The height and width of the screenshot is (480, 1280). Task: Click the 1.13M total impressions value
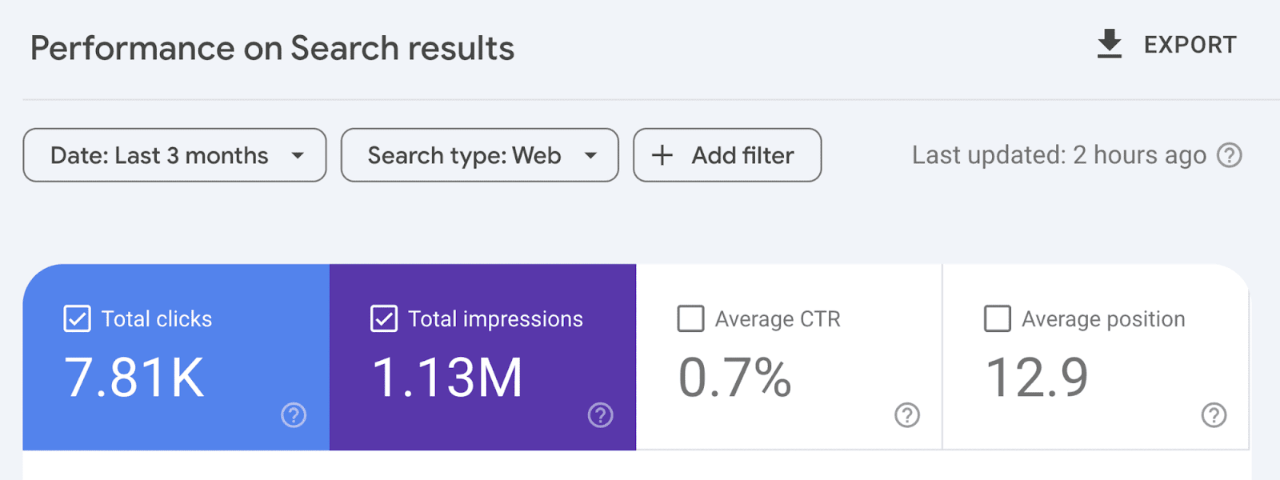tap(447, 378)
